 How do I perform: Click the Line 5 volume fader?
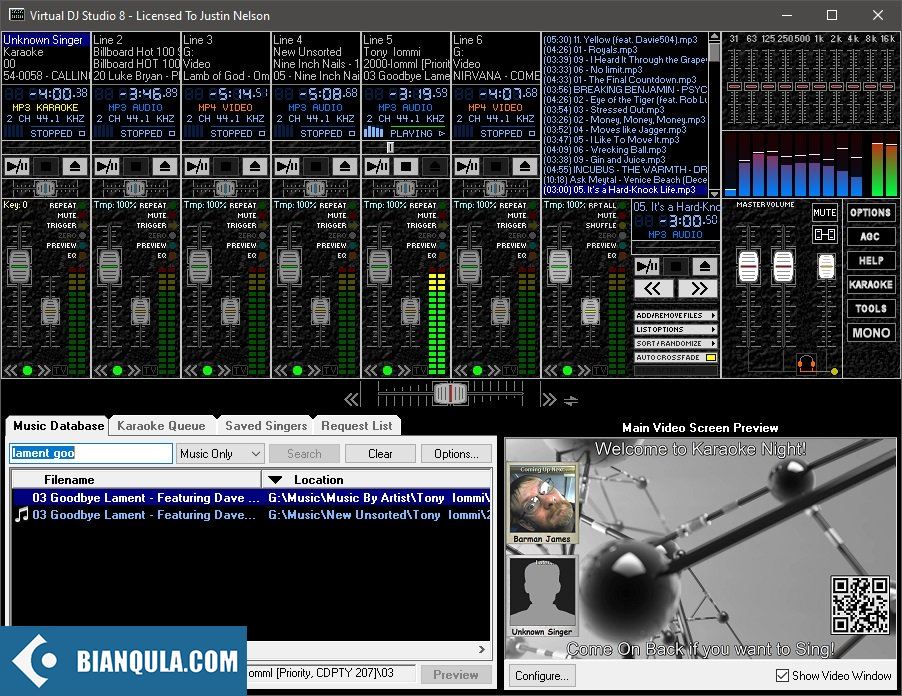pos(380,267)
